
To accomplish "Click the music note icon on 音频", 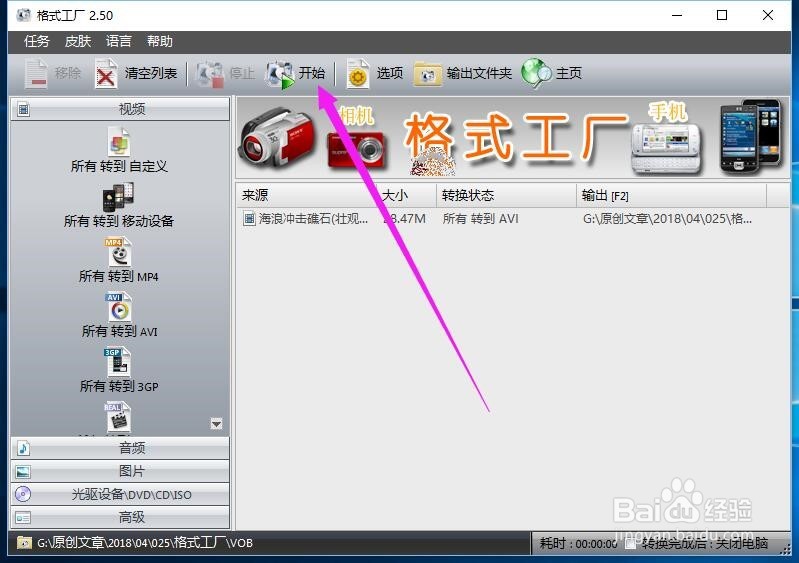I will point(23,448).
